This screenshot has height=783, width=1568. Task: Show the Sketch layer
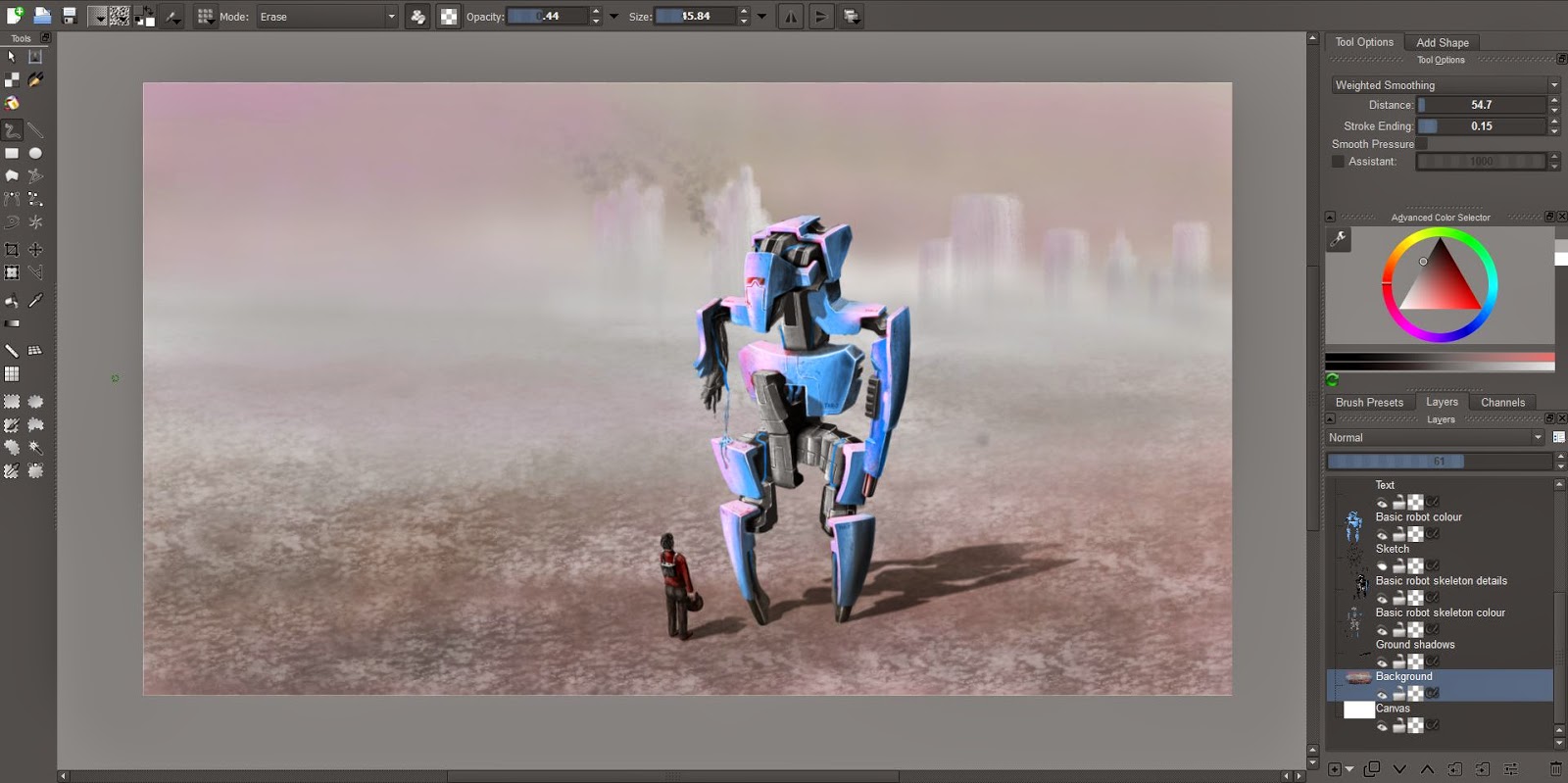1382,566
